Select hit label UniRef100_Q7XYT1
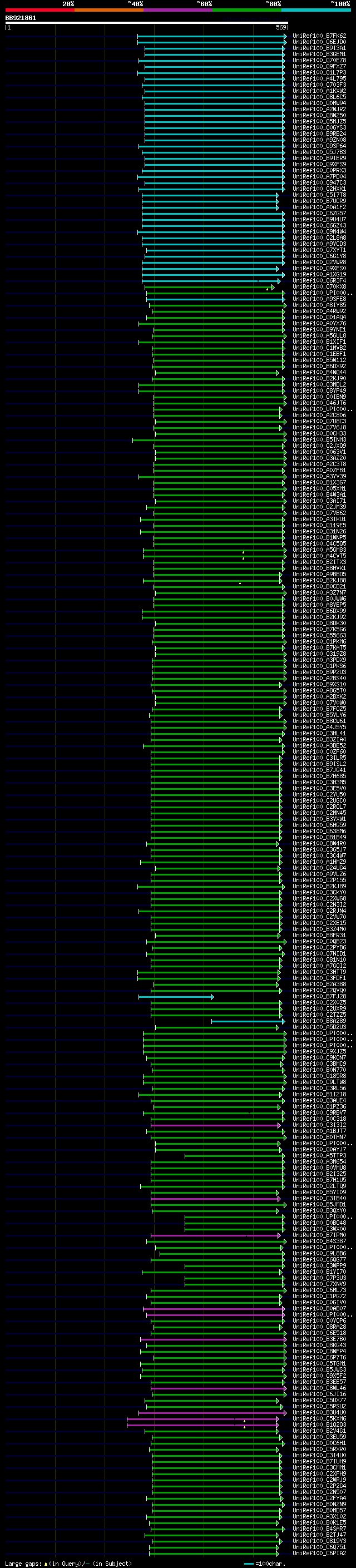Image resolution: width=356 pixels, height=1568 pixels. [319, 250]
